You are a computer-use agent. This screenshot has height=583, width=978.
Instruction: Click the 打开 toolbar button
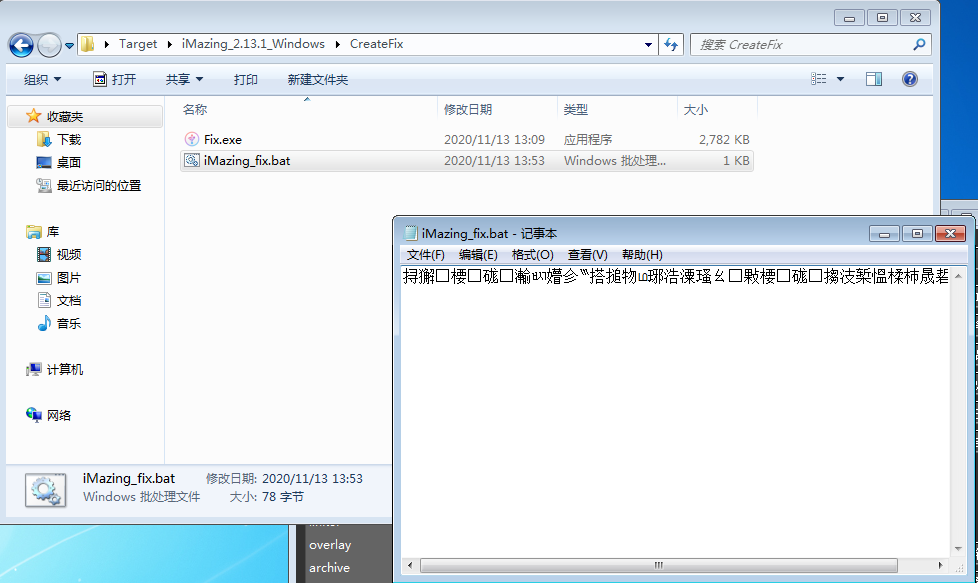[114, 79]
